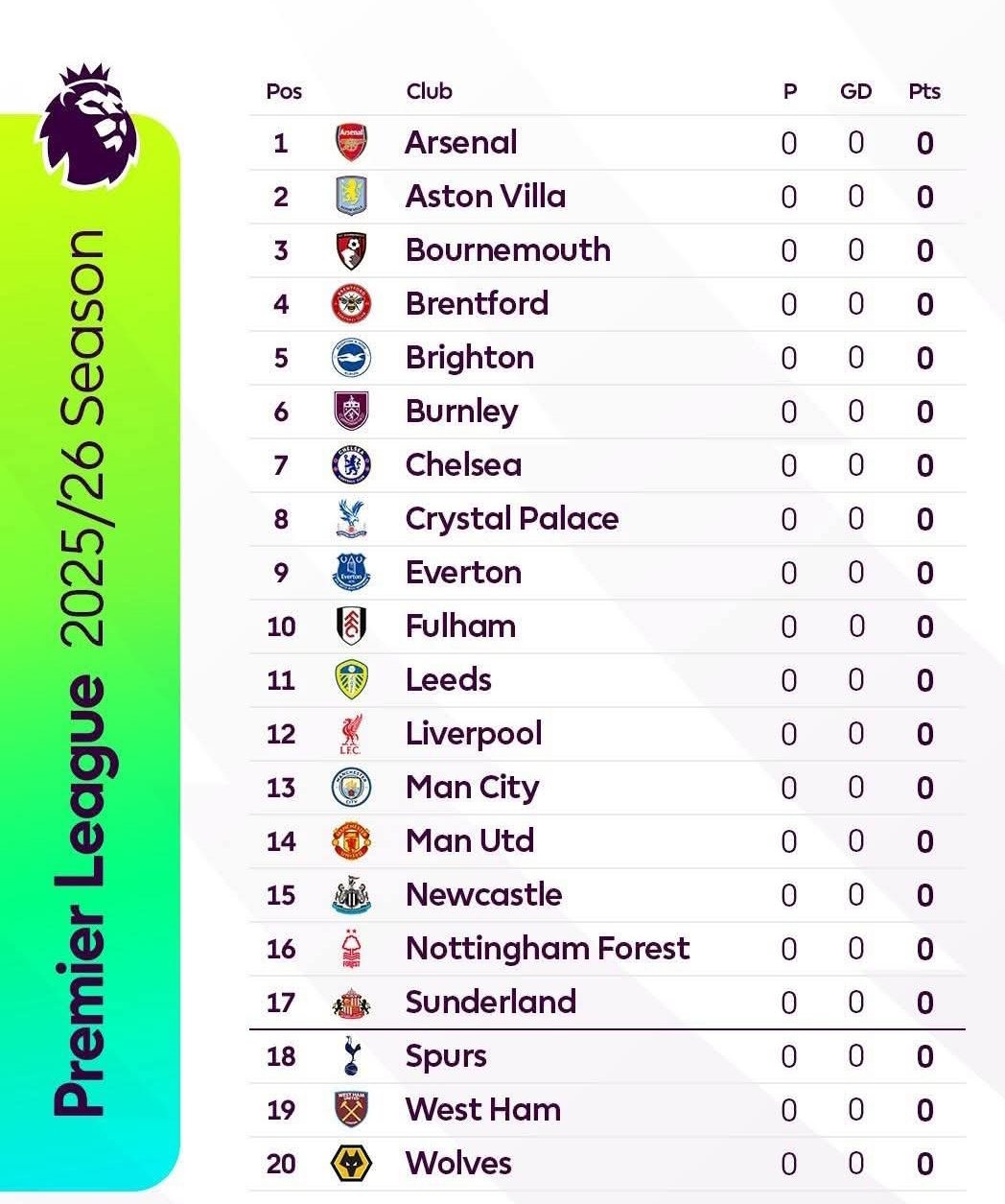Click the Man Utd club crest
The image size is (1005, 1204).
(x=351, y=841)
